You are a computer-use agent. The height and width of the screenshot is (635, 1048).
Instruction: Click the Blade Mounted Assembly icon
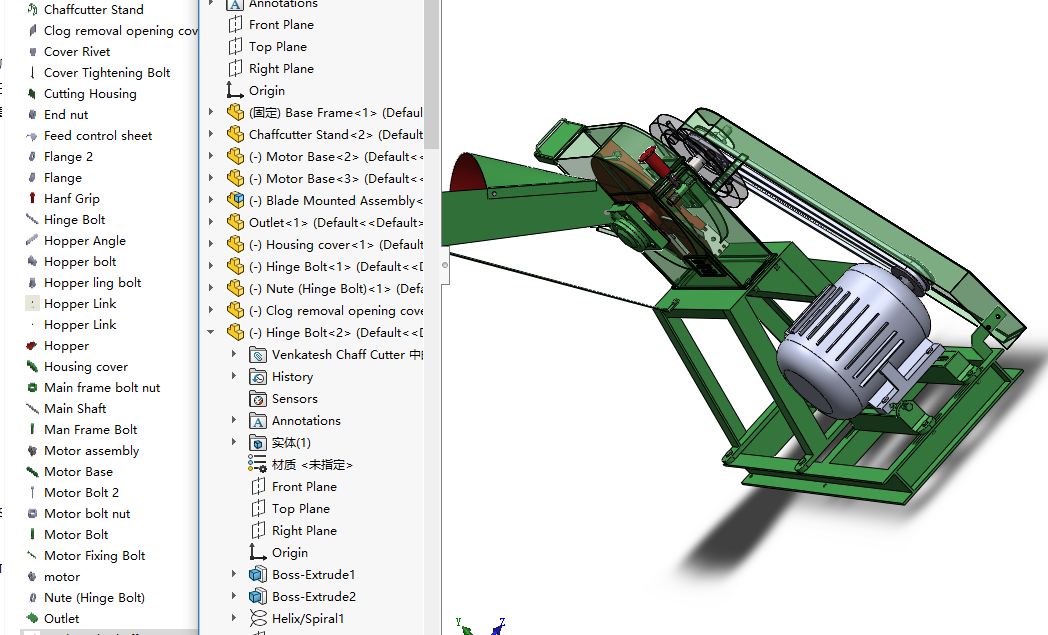236,200
